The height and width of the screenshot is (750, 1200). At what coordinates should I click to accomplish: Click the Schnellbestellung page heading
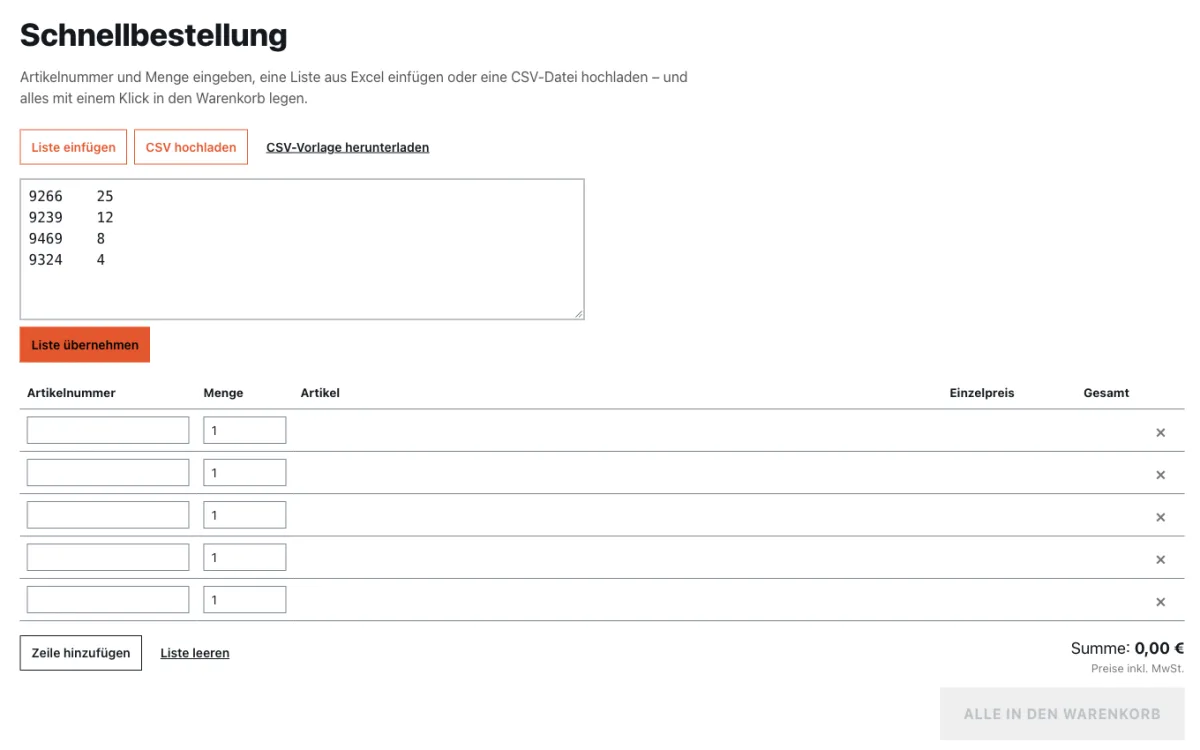[x=154, y=36]
